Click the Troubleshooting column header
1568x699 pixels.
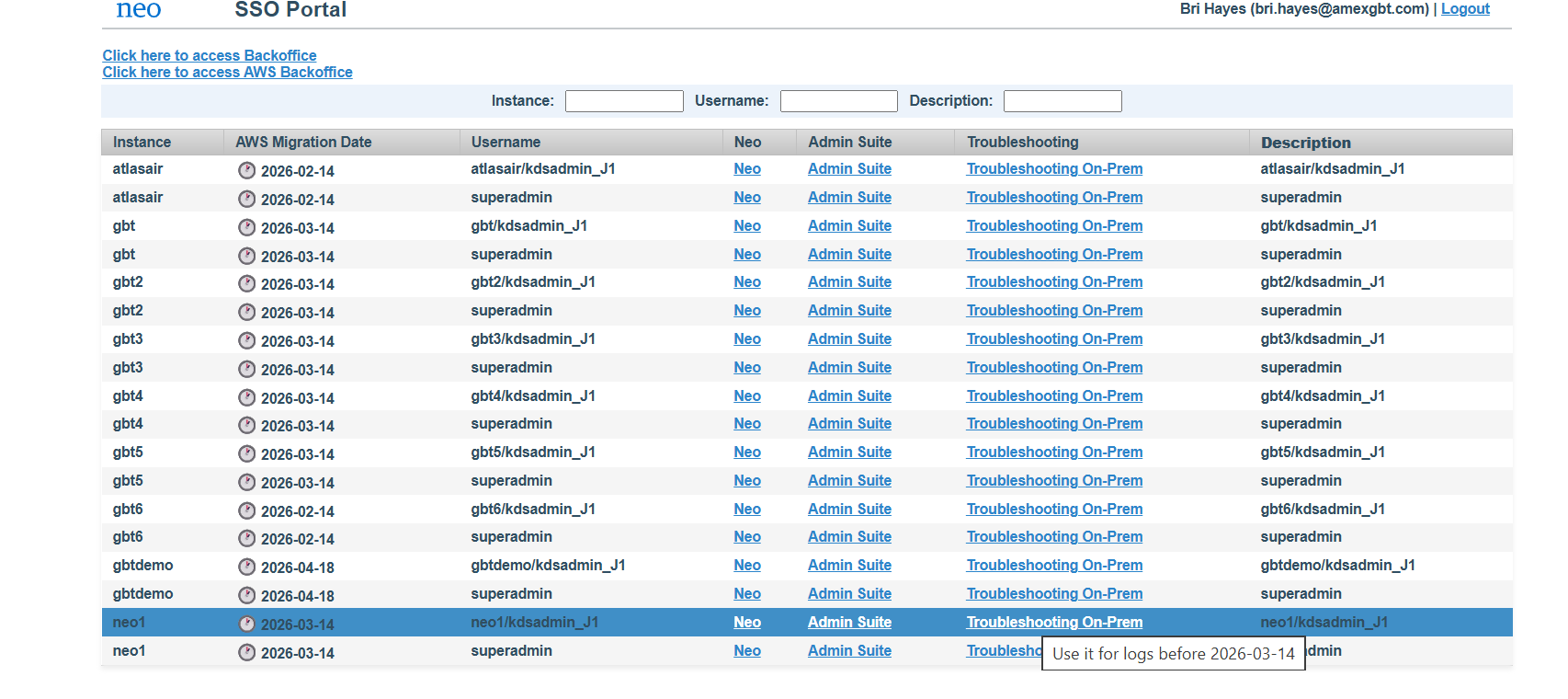1102,142
